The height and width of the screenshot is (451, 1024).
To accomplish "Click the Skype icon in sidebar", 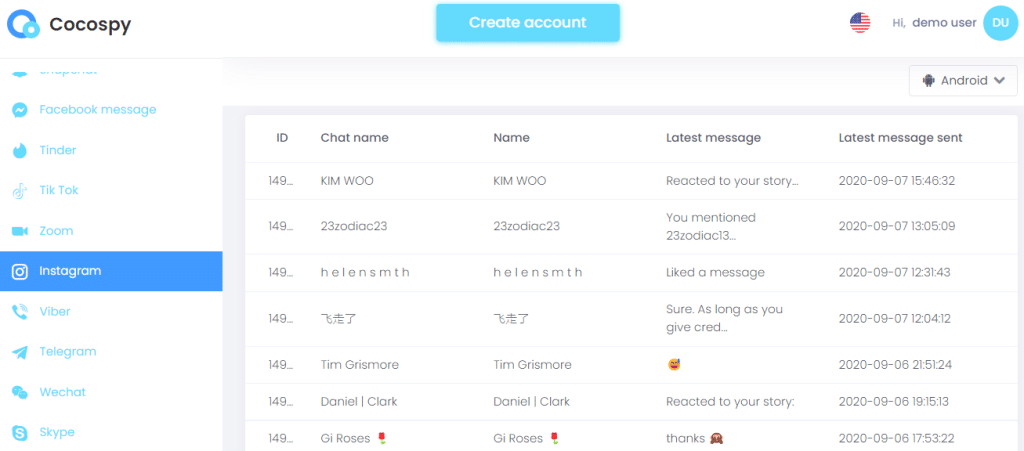I will [20, 433].
